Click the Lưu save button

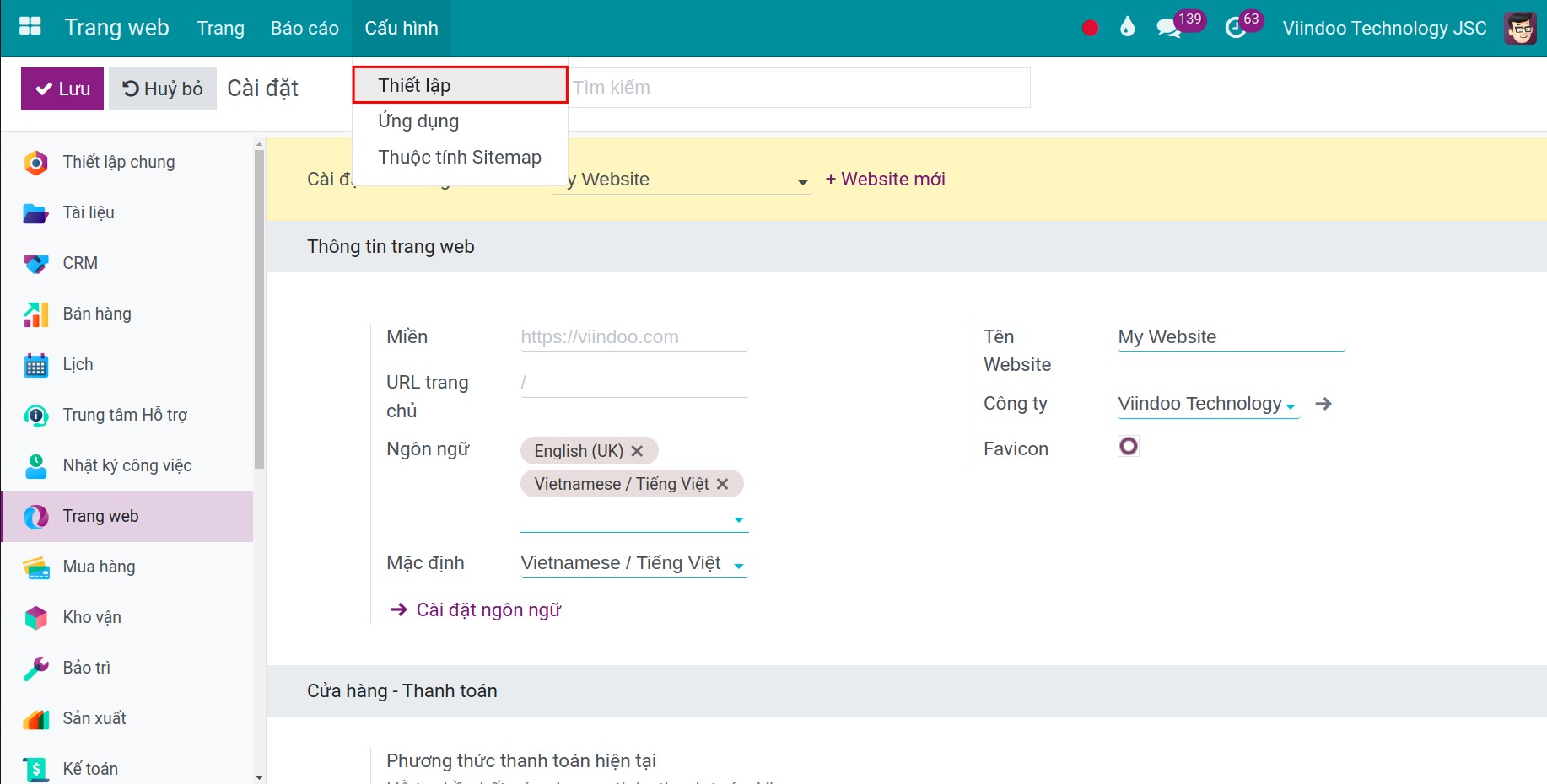61,88
